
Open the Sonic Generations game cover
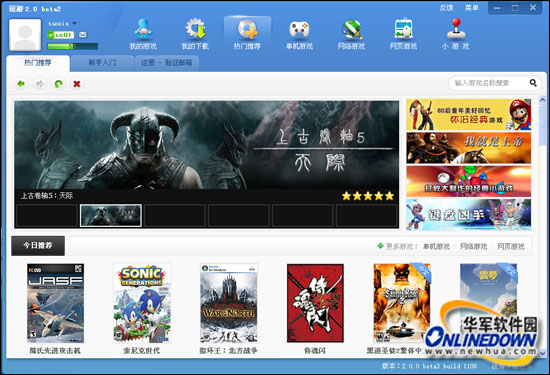pos(142,303)
